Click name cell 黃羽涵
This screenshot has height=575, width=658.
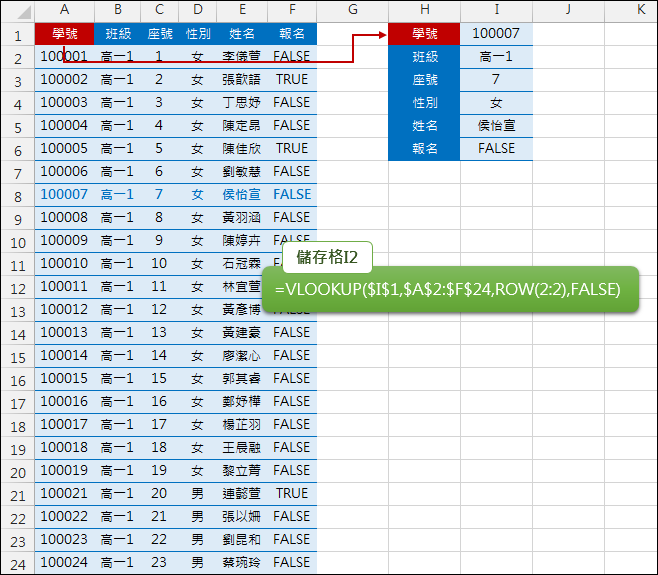tap(242, 217)
